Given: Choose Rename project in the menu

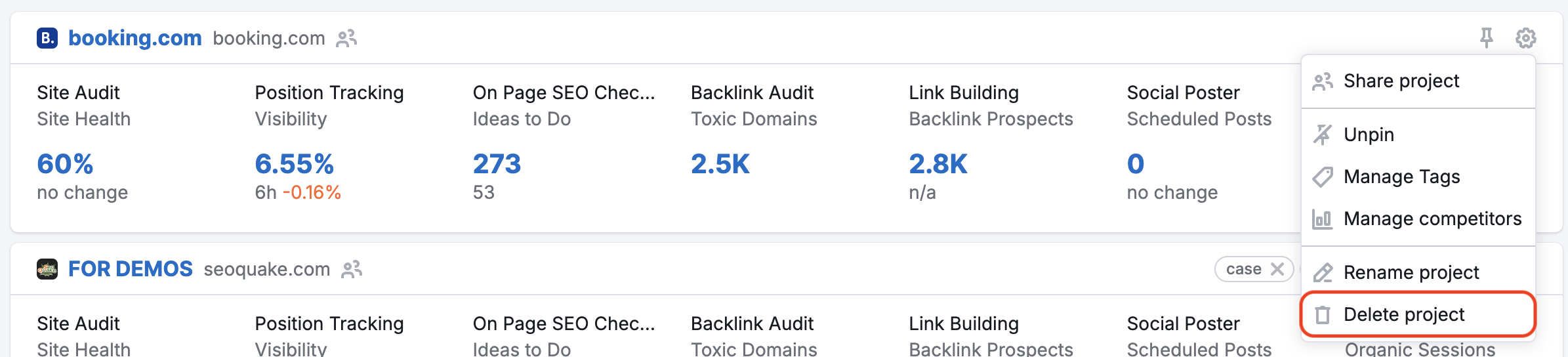Looking at the screenshot, I should (x=1411, y=273).
